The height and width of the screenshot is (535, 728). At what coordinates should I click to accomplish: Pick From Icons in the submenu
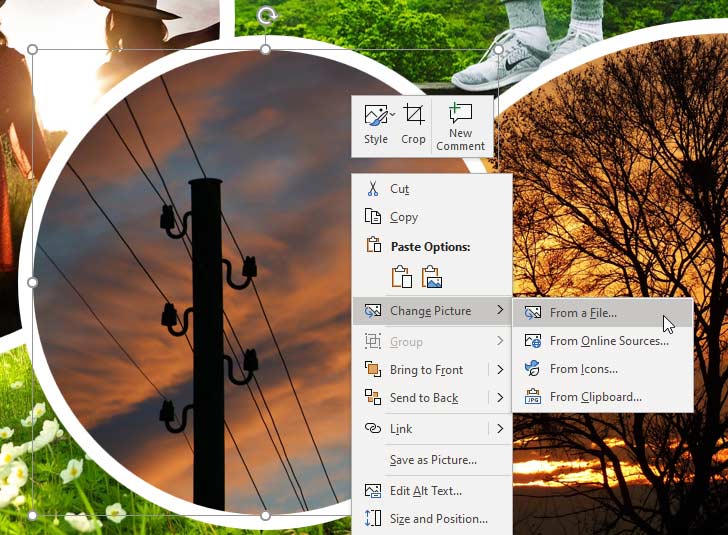pos(583,369)
